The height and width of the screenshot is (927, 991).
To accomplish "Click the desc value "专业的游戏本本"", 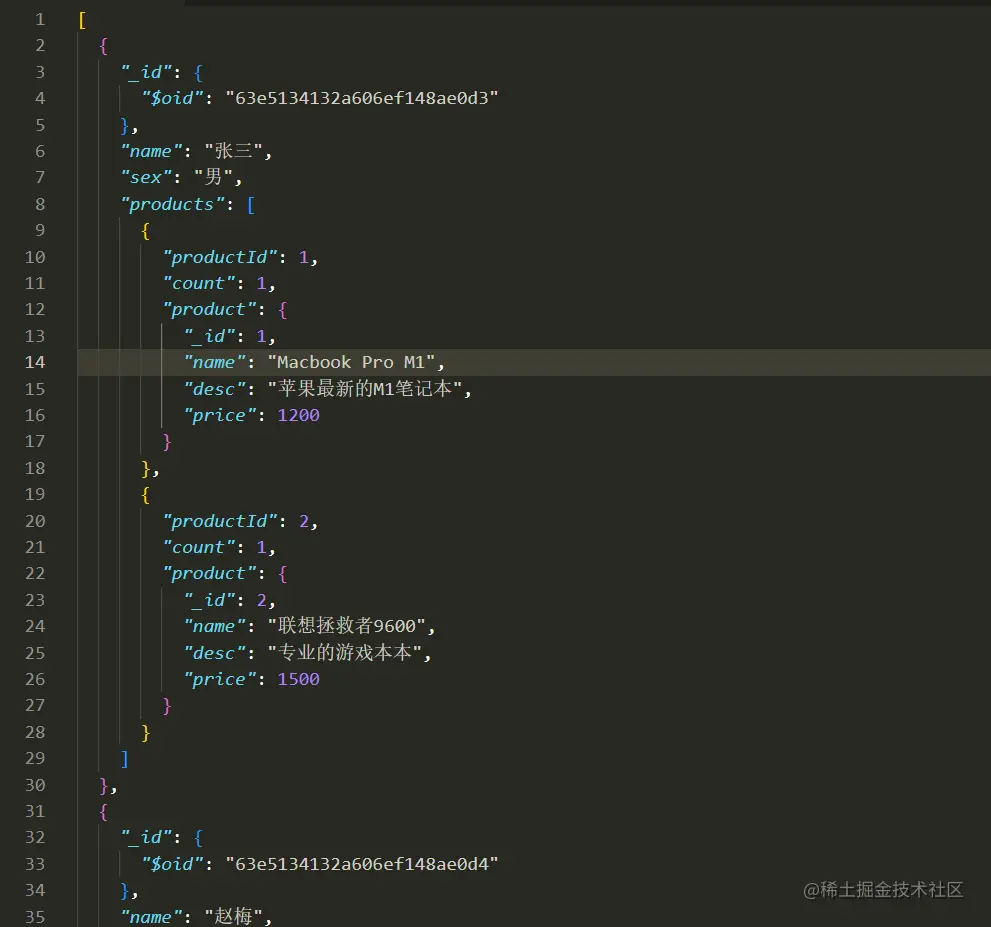I will pyautogui.click(x=345, y=653).
